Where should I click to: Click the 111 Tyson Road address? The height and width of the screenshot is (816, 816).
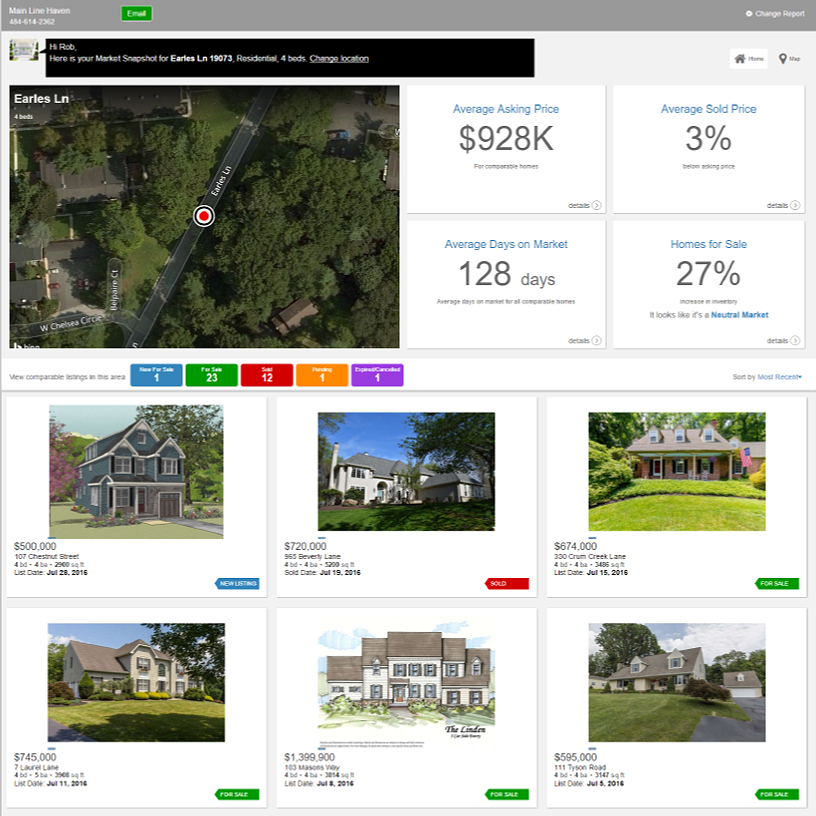[580, 767]
